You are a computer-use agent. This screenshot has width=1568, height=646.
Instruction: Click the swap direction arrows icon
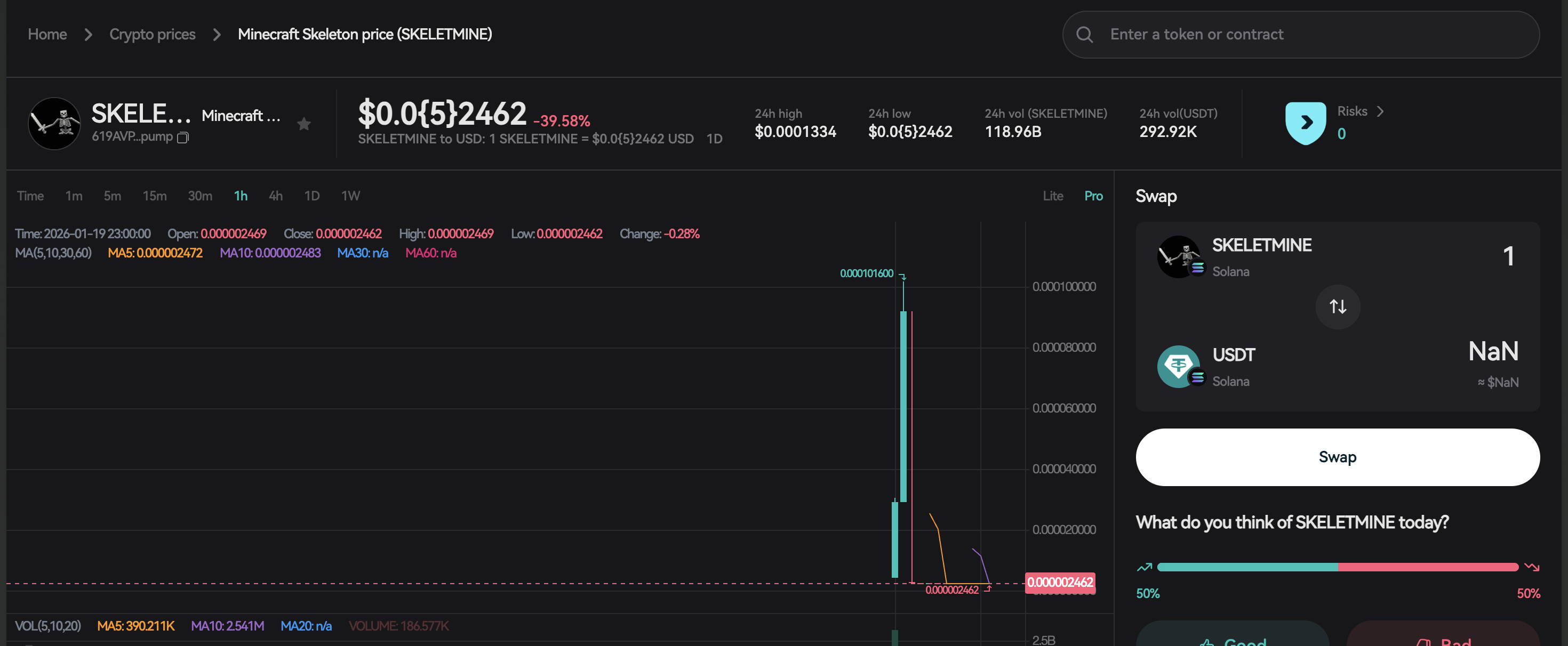pyautogui.click(x=1337, y=306)
